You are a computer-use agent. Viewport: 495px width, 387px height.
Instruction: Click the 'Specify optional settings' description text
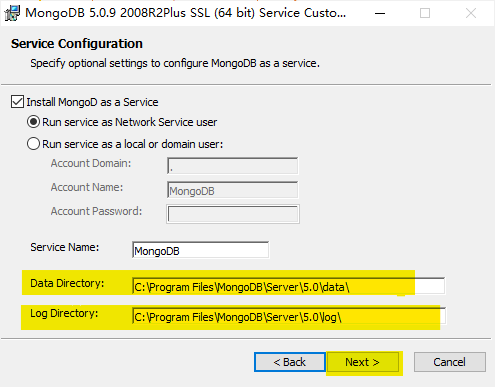[175, 63]
